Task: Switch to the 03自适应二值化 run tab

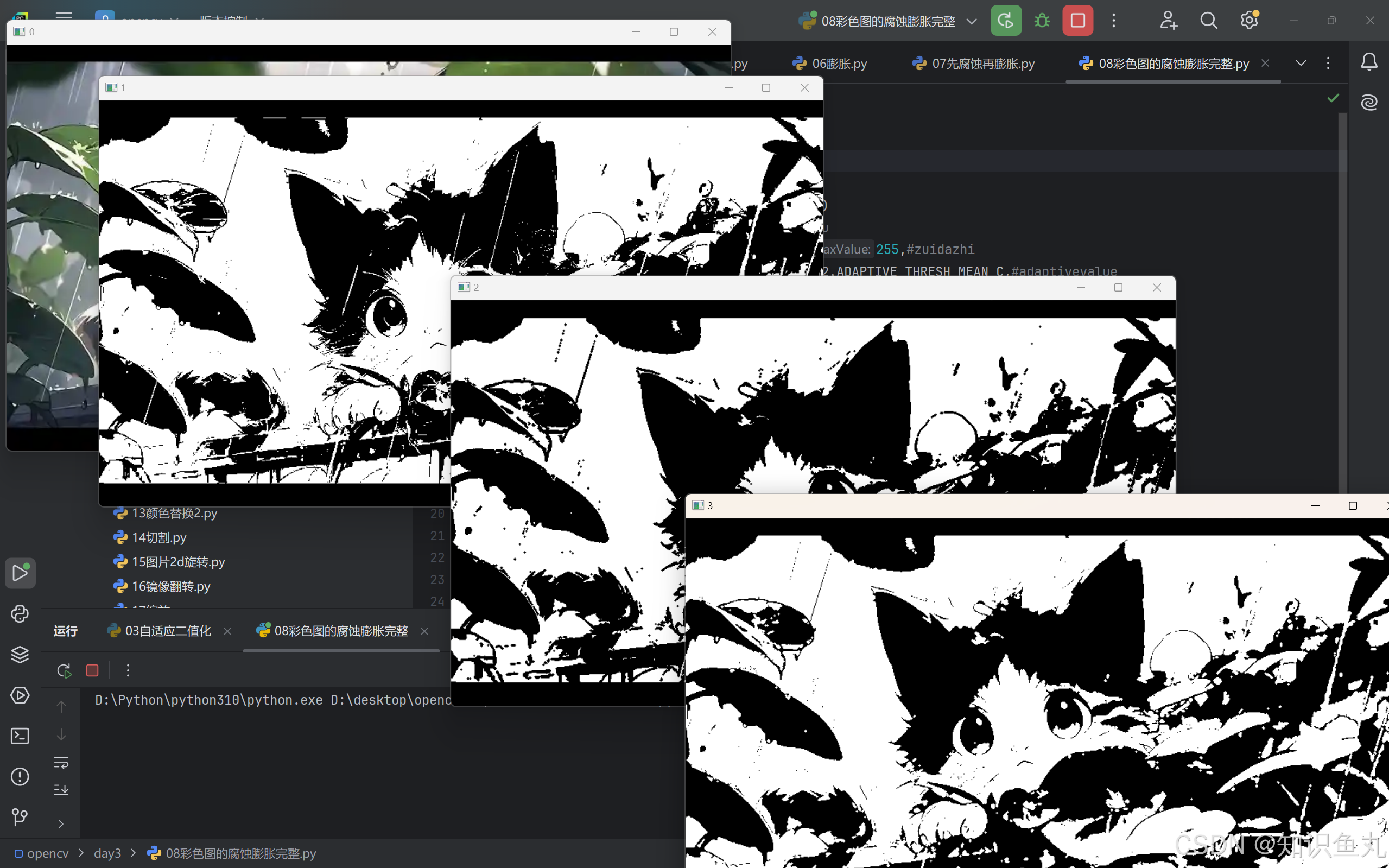Action: coord(168,631)
